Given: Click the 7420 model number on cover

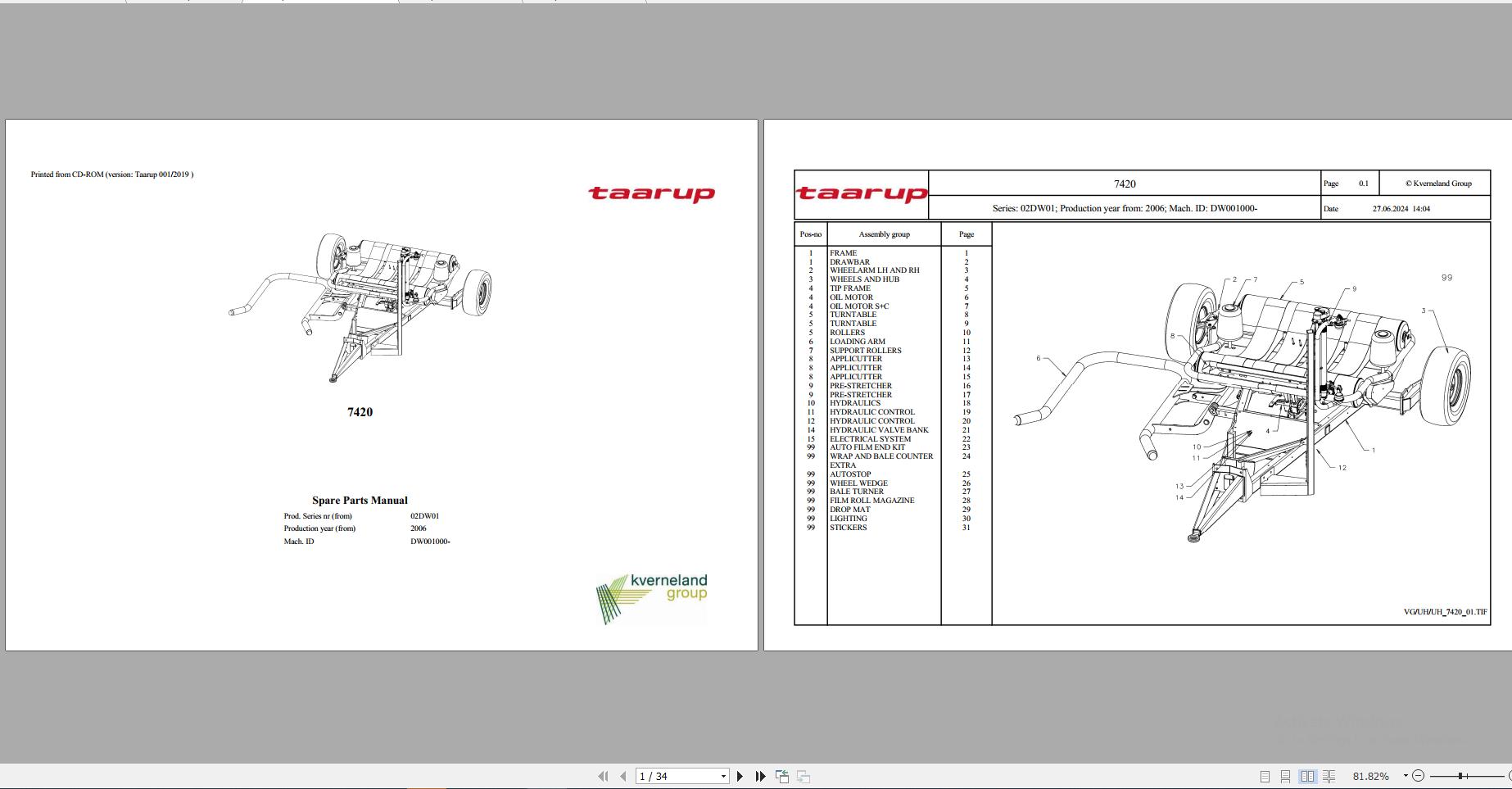Looking at the screenshot, I should tap(360, 412).
